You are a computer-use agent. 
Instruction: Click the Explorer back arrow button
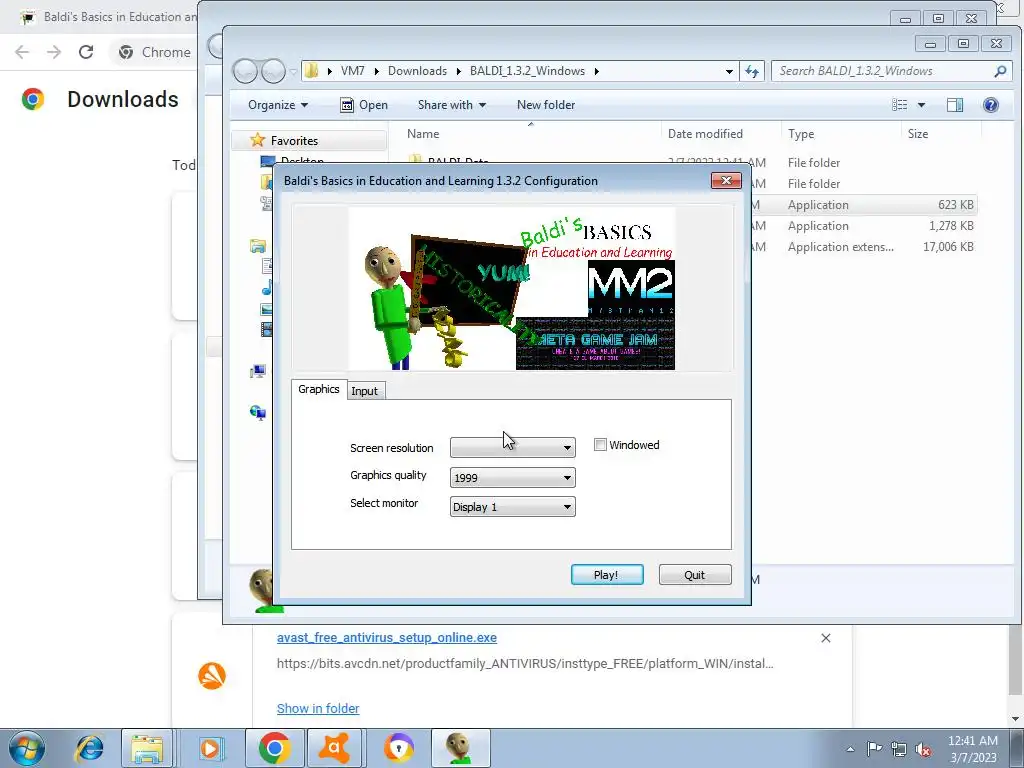click(246, 71)
